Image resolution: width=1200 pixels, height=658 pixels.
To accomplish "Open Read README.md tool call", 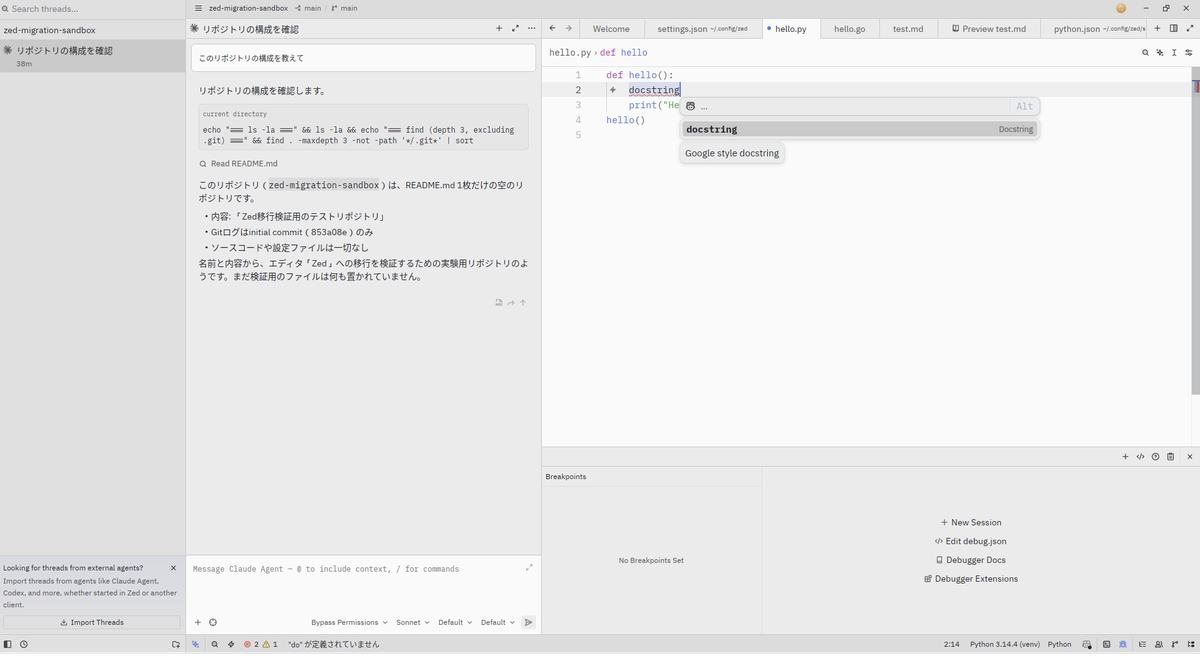I will [x=239, y=164].
